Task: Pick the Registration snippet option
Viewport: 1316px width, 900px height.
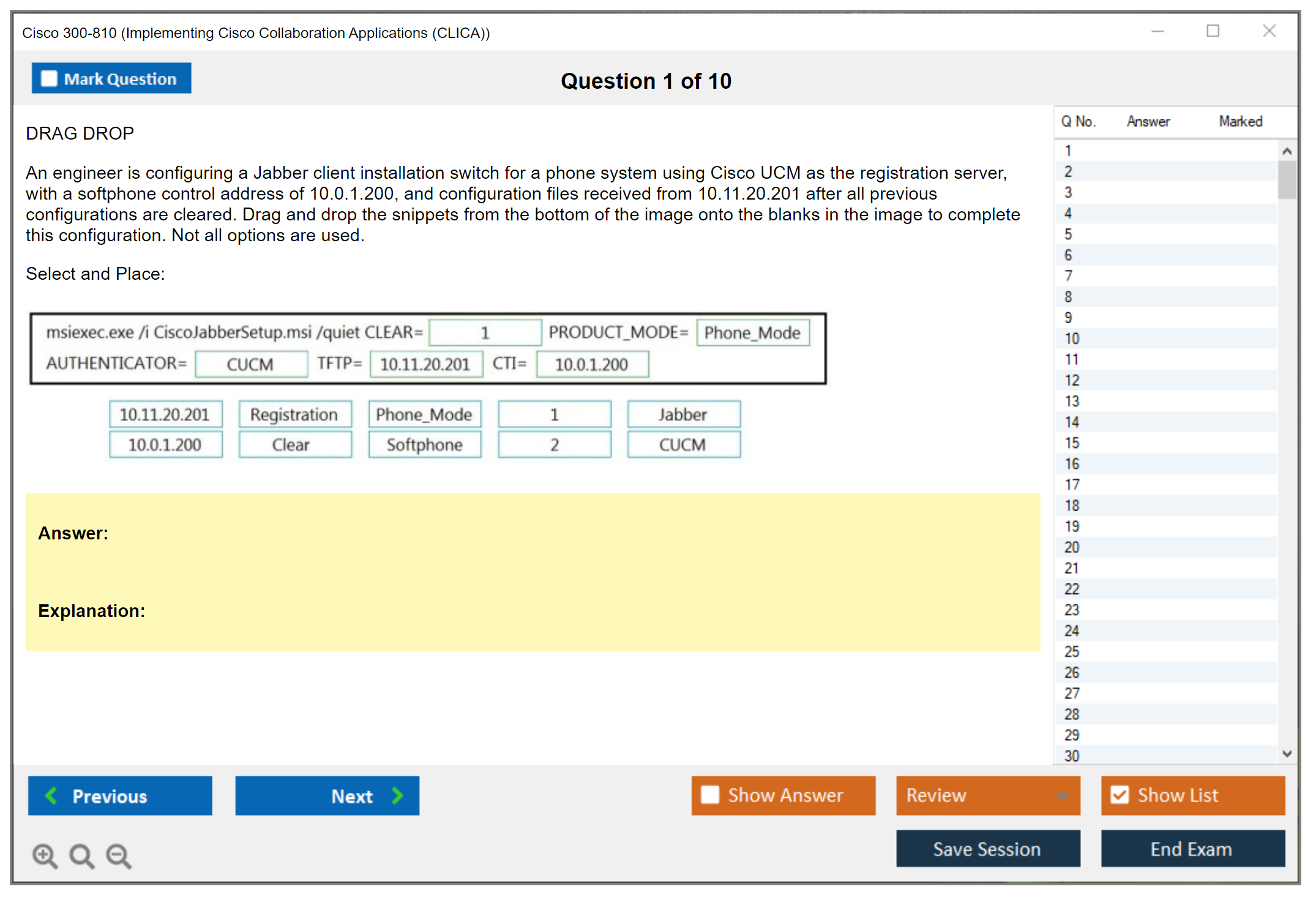Action: point(294,414)
